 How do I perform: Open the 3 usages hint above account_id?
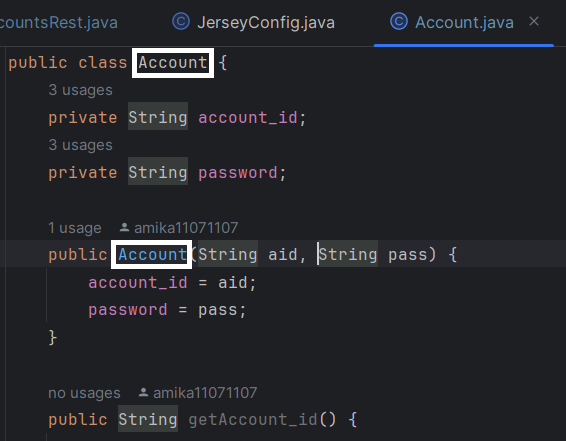[x=80, y=90]
